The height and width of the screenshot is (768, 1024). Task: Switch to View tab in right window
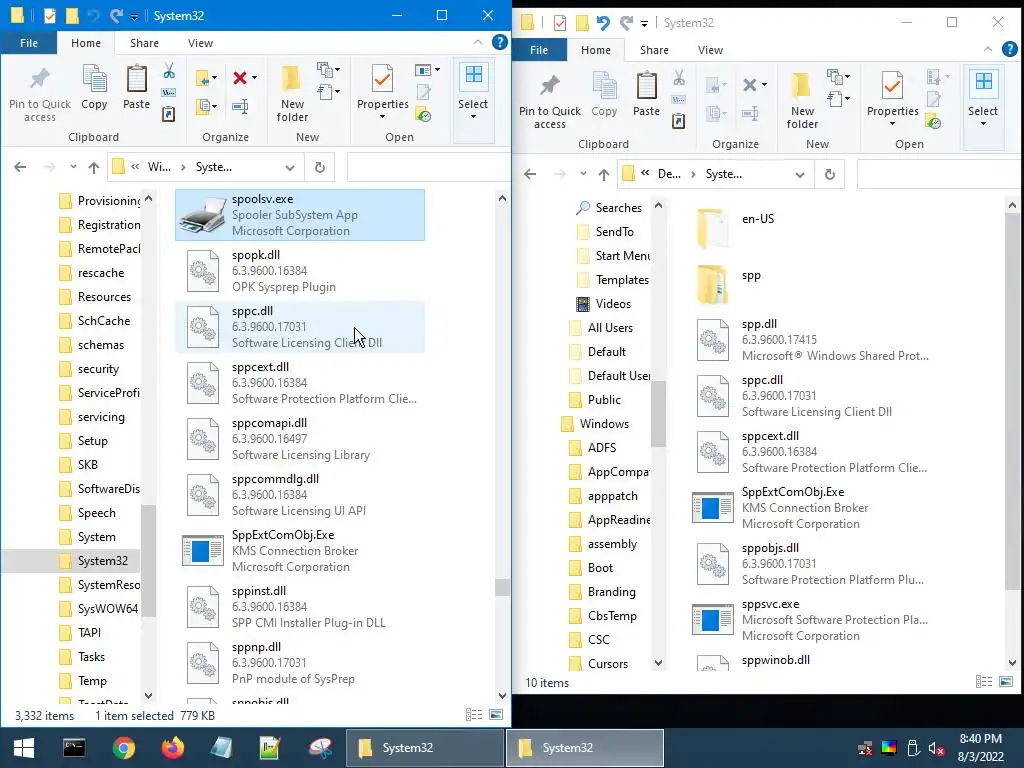[711, 50]
